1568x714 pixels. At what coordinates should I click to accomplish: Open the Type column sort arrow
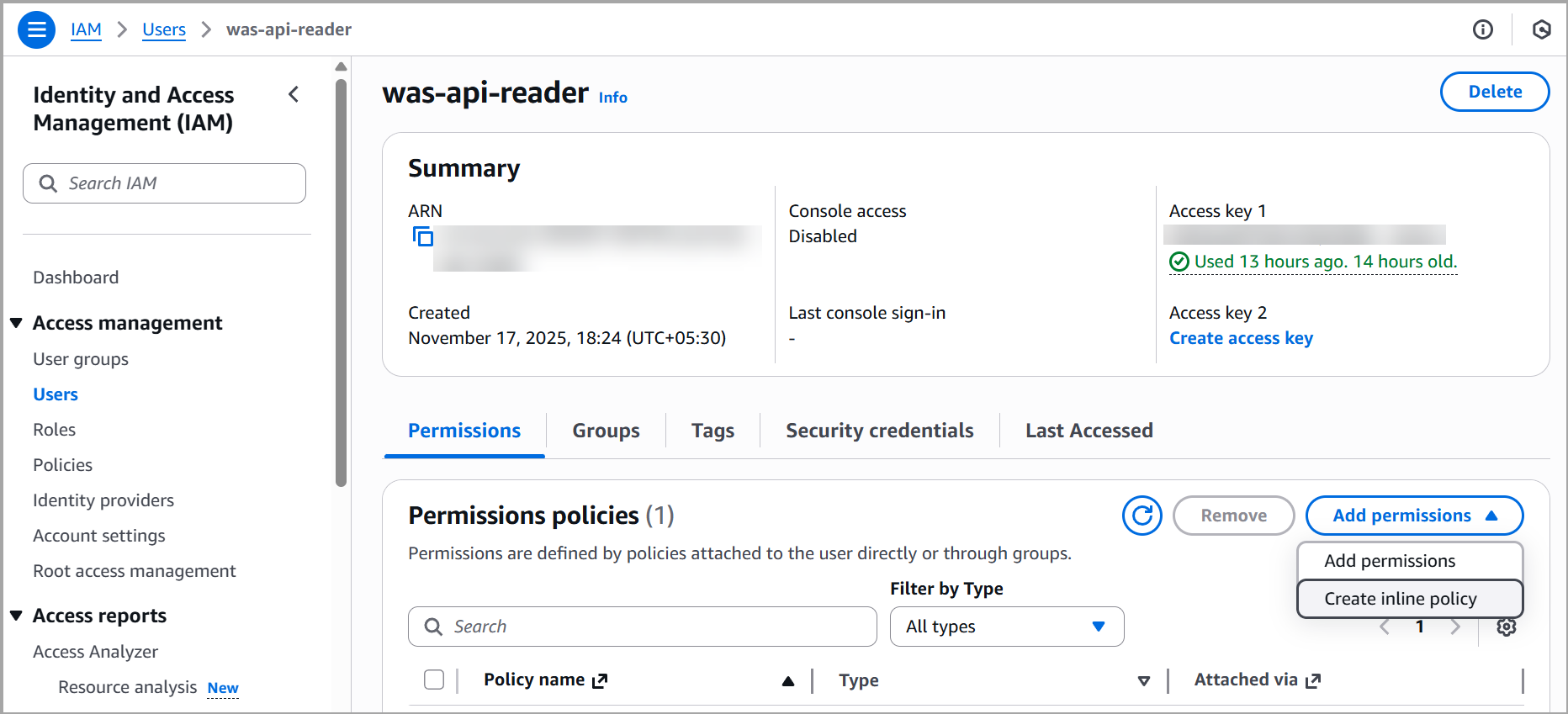pos(1143,680)
